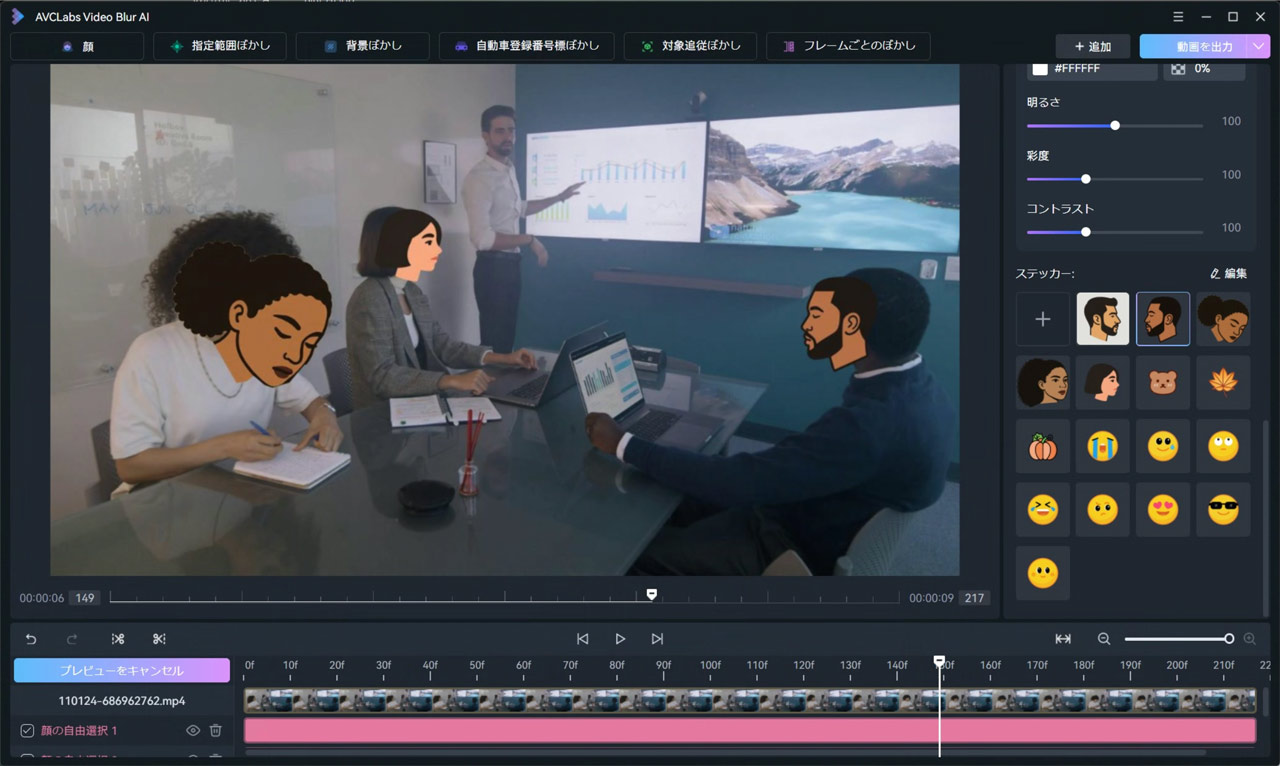The image size is (1280, 766).
Task: Click the zoom out magnifier icon
Action: 1103,638
